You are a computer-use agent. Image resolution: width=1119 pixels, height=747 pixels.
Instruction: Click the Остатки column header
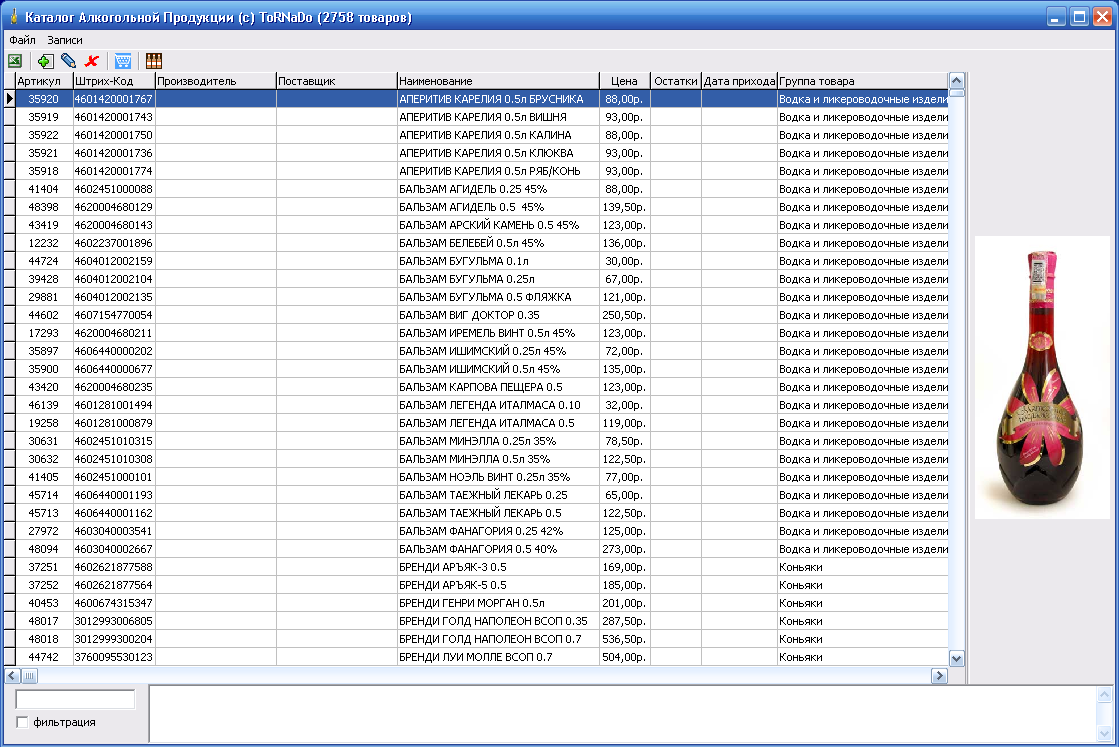pyautogui.click(x=676, y=81)
